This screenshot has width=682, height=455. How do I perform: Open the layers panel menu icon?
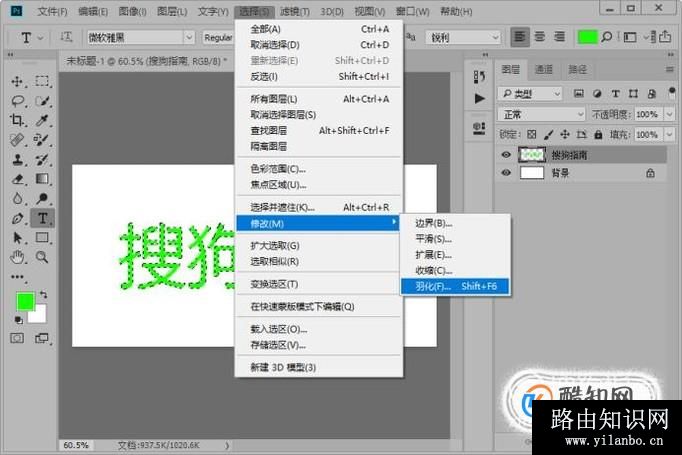[x=669, y=69]
